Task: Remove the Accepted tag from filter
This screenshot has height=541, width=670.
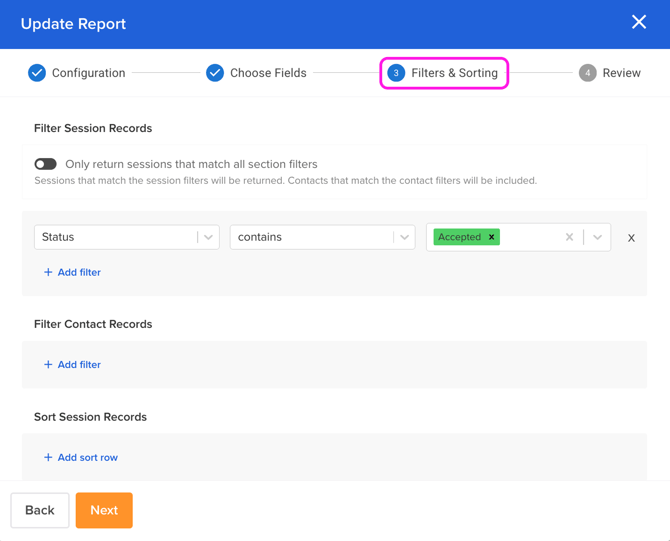Action: tap(492, 237)
